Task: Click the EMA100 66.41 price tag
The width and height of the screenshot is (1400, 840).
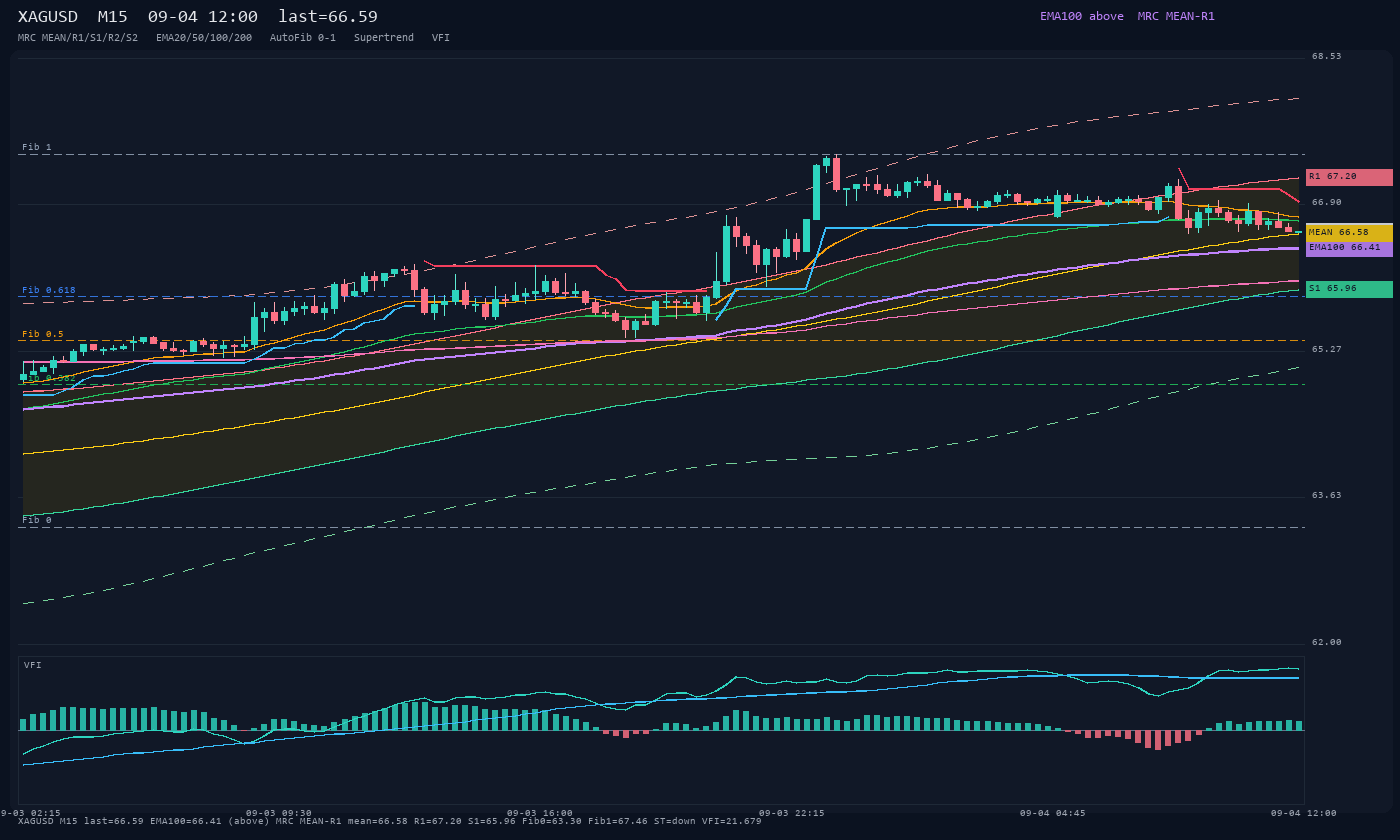Action: click(1349, 248)
